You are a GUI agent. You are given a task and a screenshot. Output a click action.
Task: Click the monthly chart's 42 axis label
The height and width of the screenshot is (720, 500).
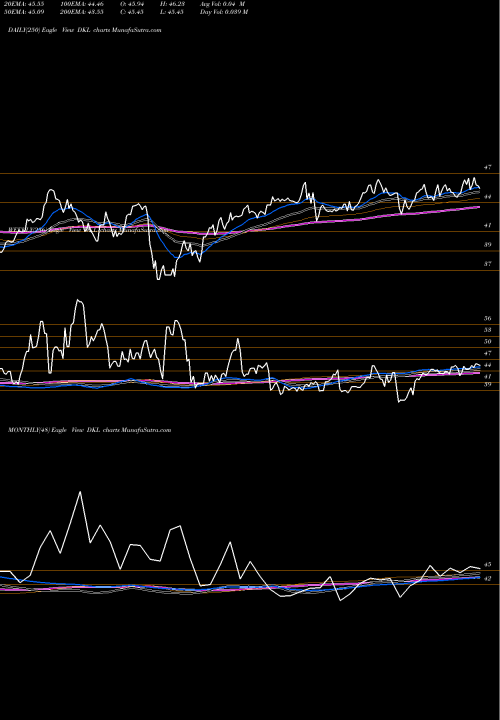(x=488, y=579)
